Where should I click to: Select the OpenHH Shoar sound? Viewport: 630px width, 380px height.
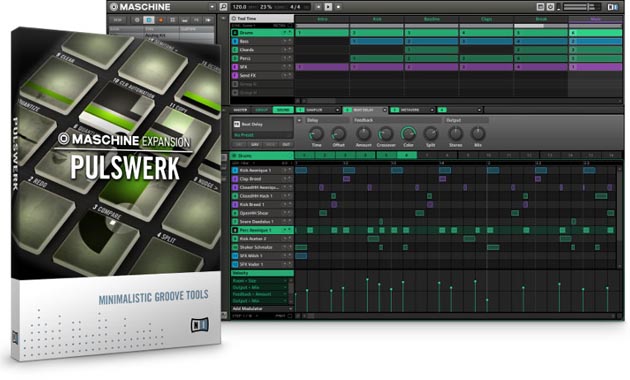tap(262, 213)
